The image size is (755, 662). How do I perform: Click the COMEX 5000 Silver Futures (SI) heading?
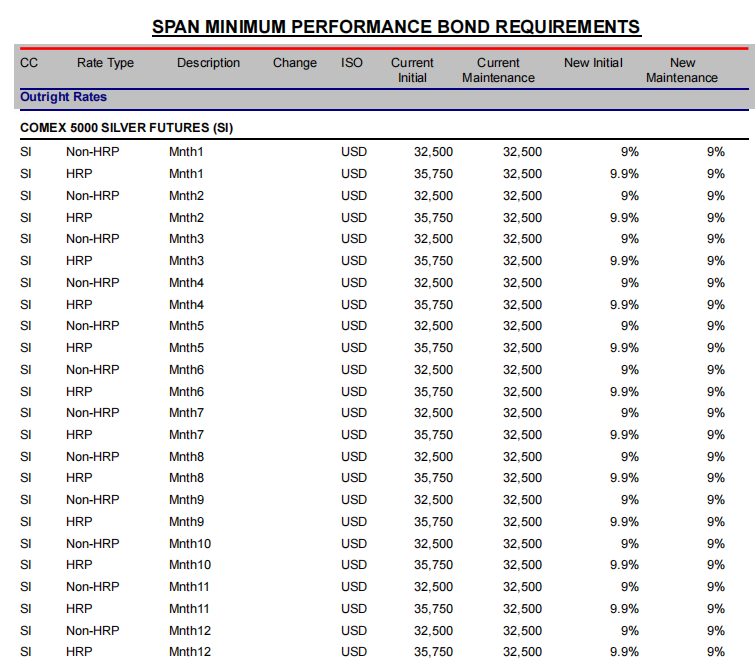(x=126, y=128)
